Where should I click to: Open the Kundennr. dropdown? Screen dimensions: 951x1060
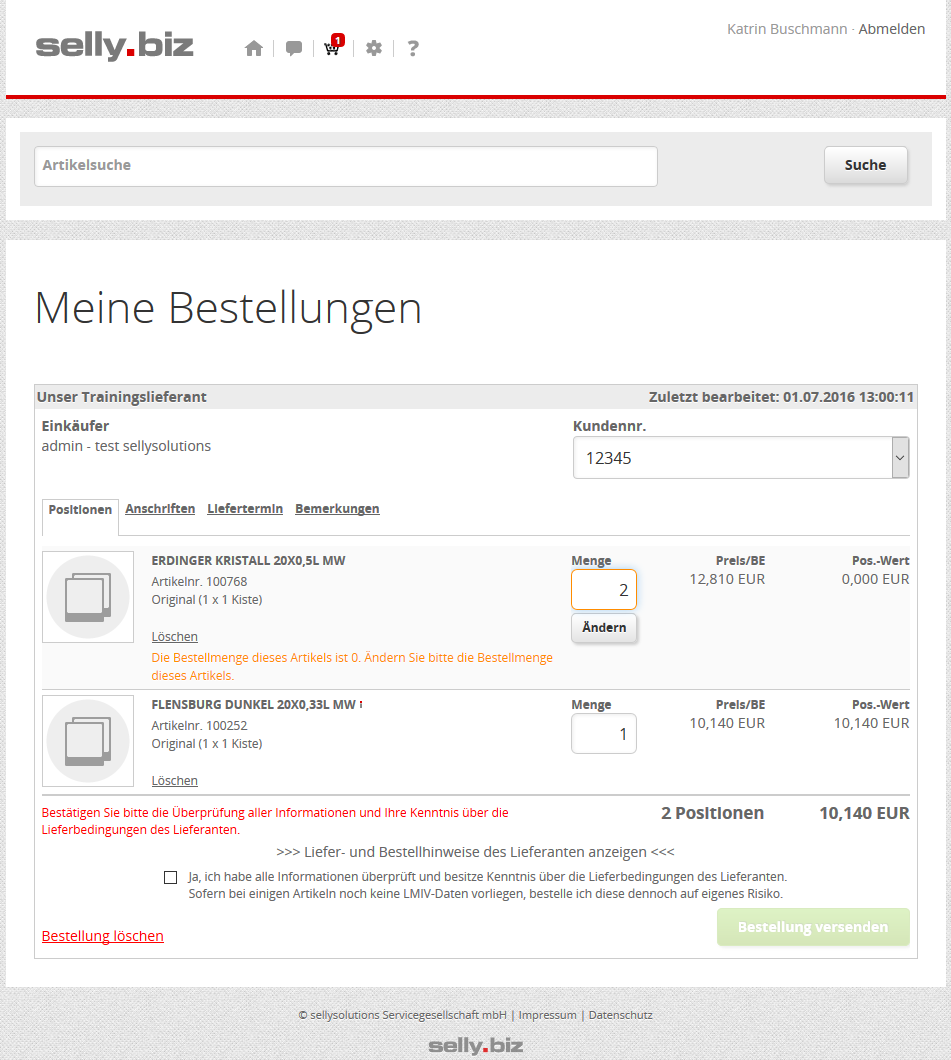(x=740, y=458)
